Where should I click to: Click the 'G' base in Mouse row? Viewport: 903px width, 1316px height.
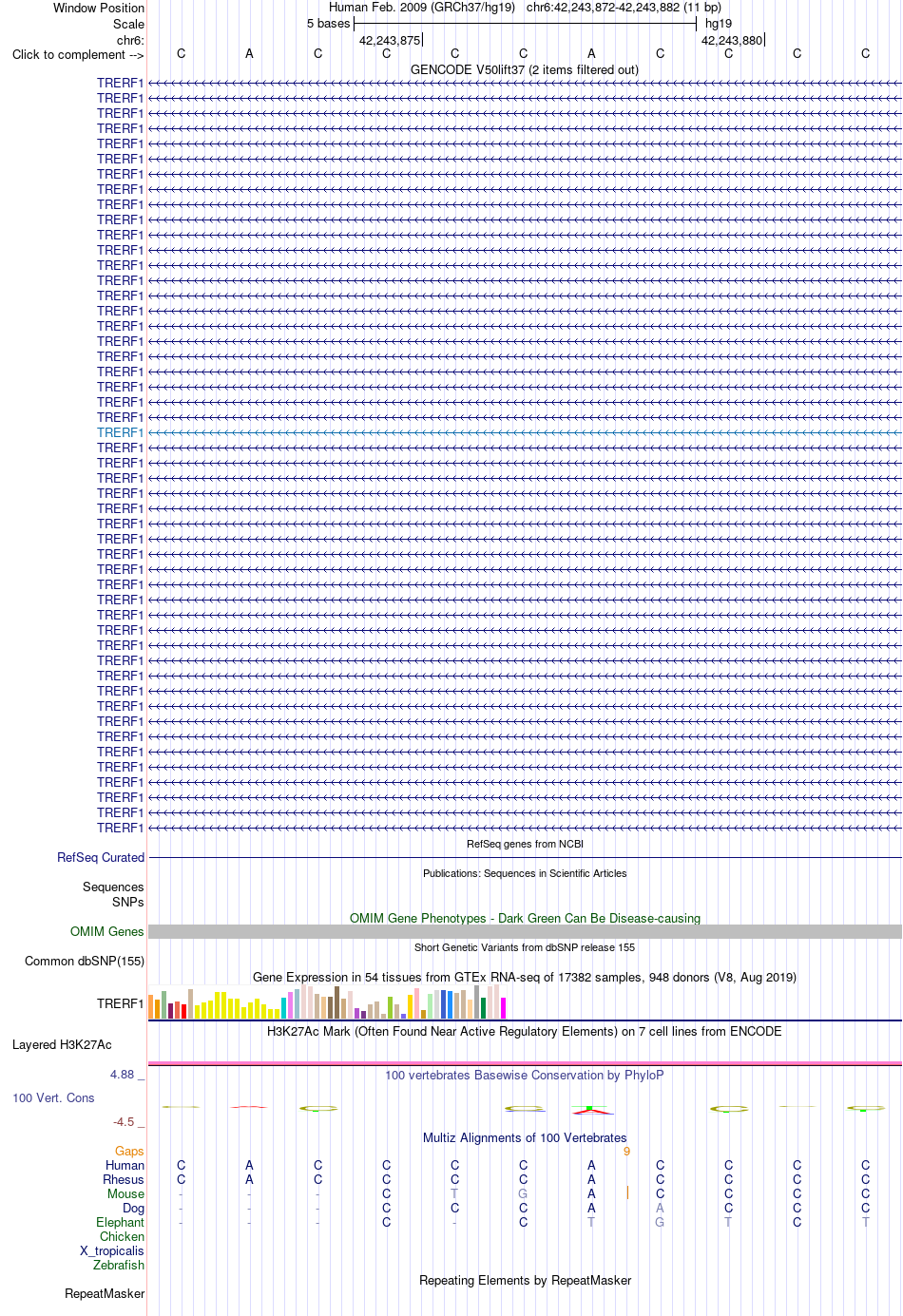[523, 1193]
